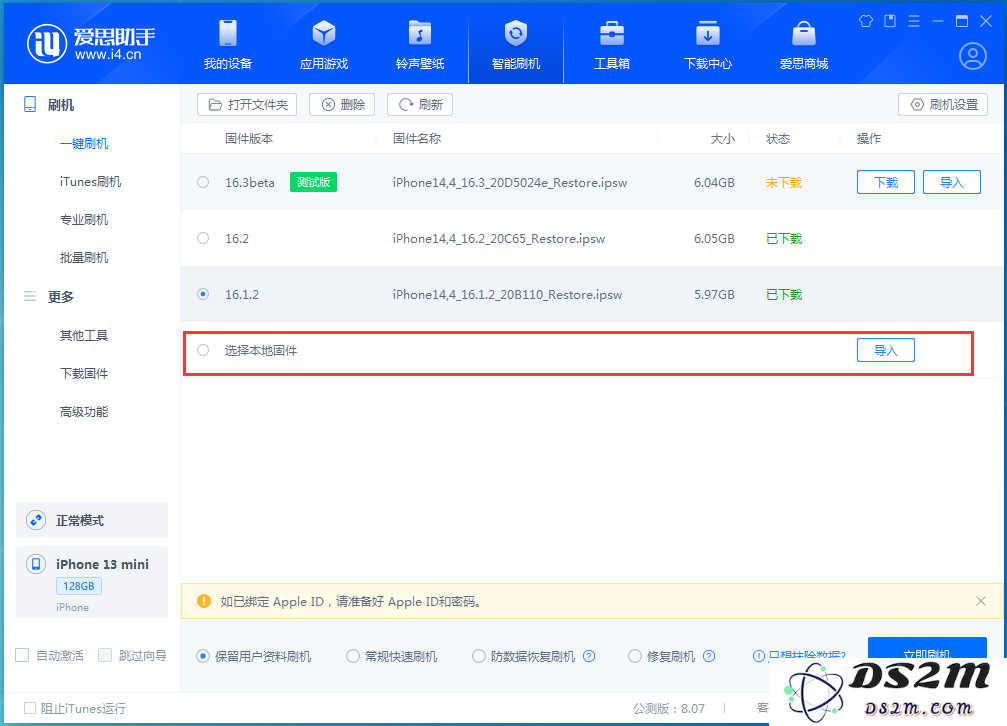Enable the 自动激活 checkbox

(22, 655)
